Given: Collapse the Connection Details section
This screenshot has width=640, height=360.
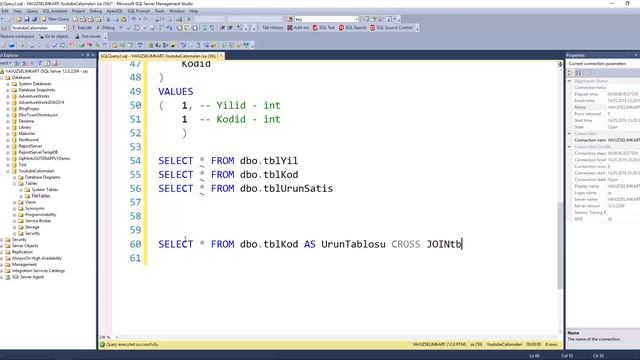Looking at the screenshot, I should pos(570,147).
